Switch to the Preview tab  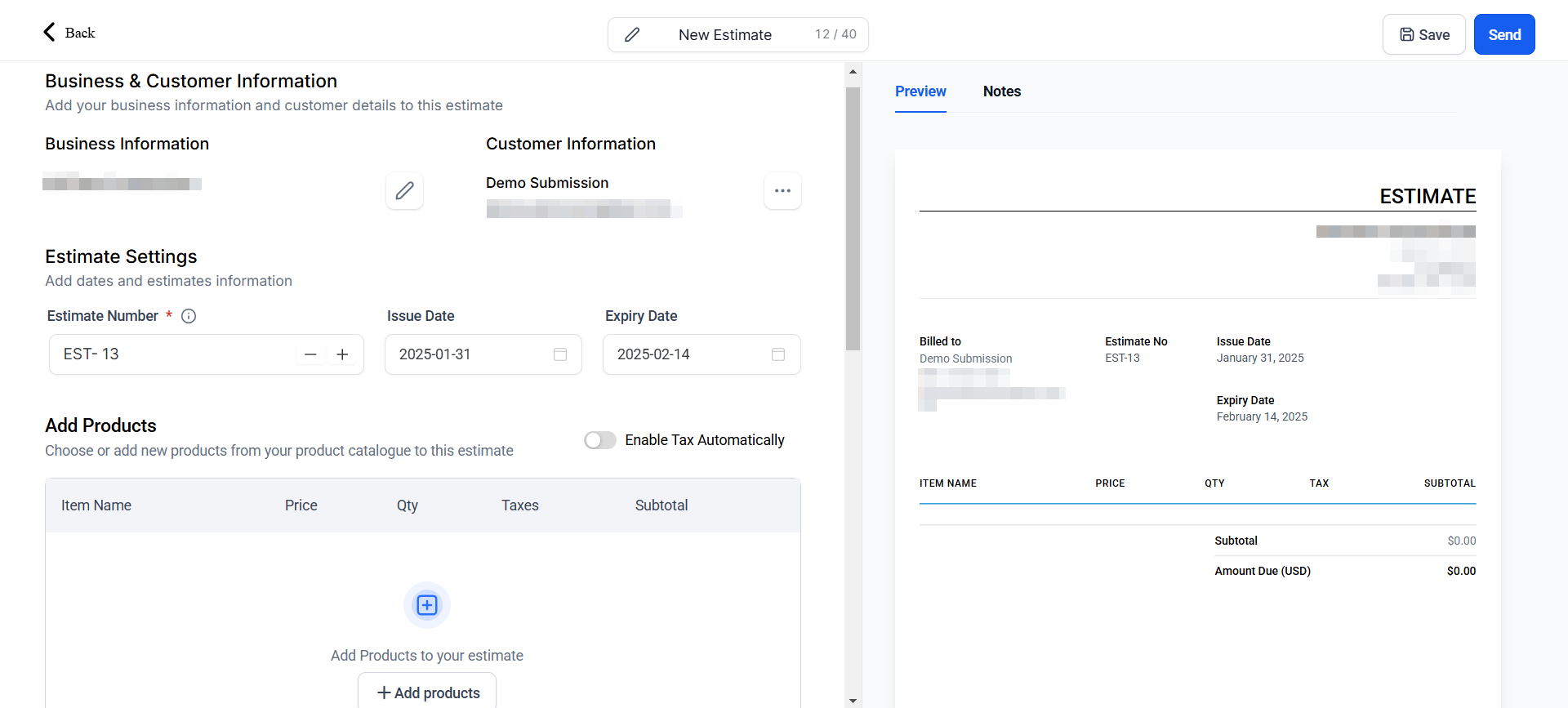coord(920,91)
